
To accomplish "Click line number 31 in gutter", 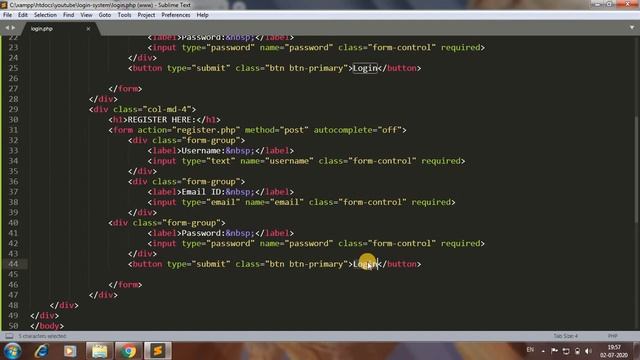I will 13,130.
